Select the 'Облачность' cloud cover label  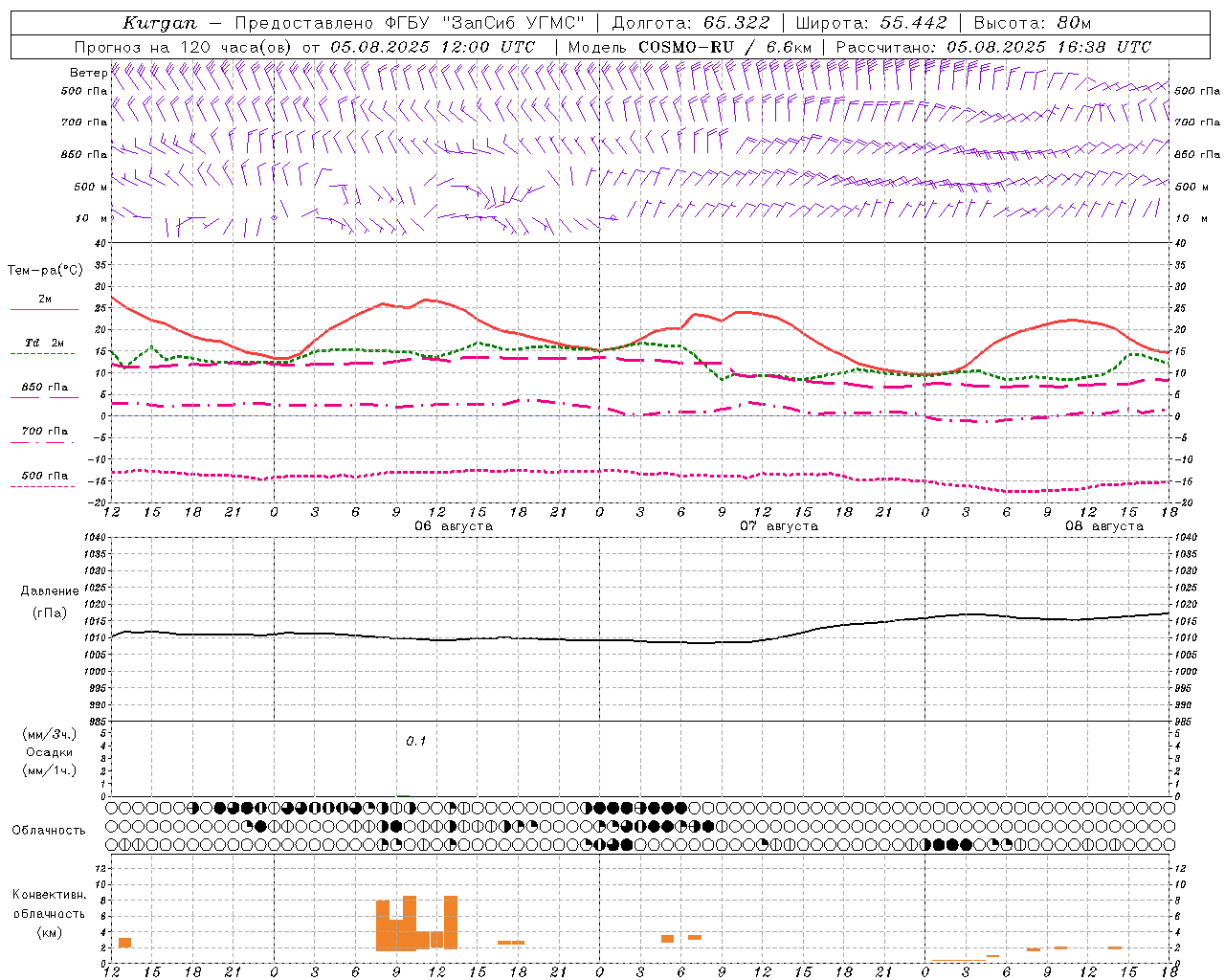click(49, 831)
